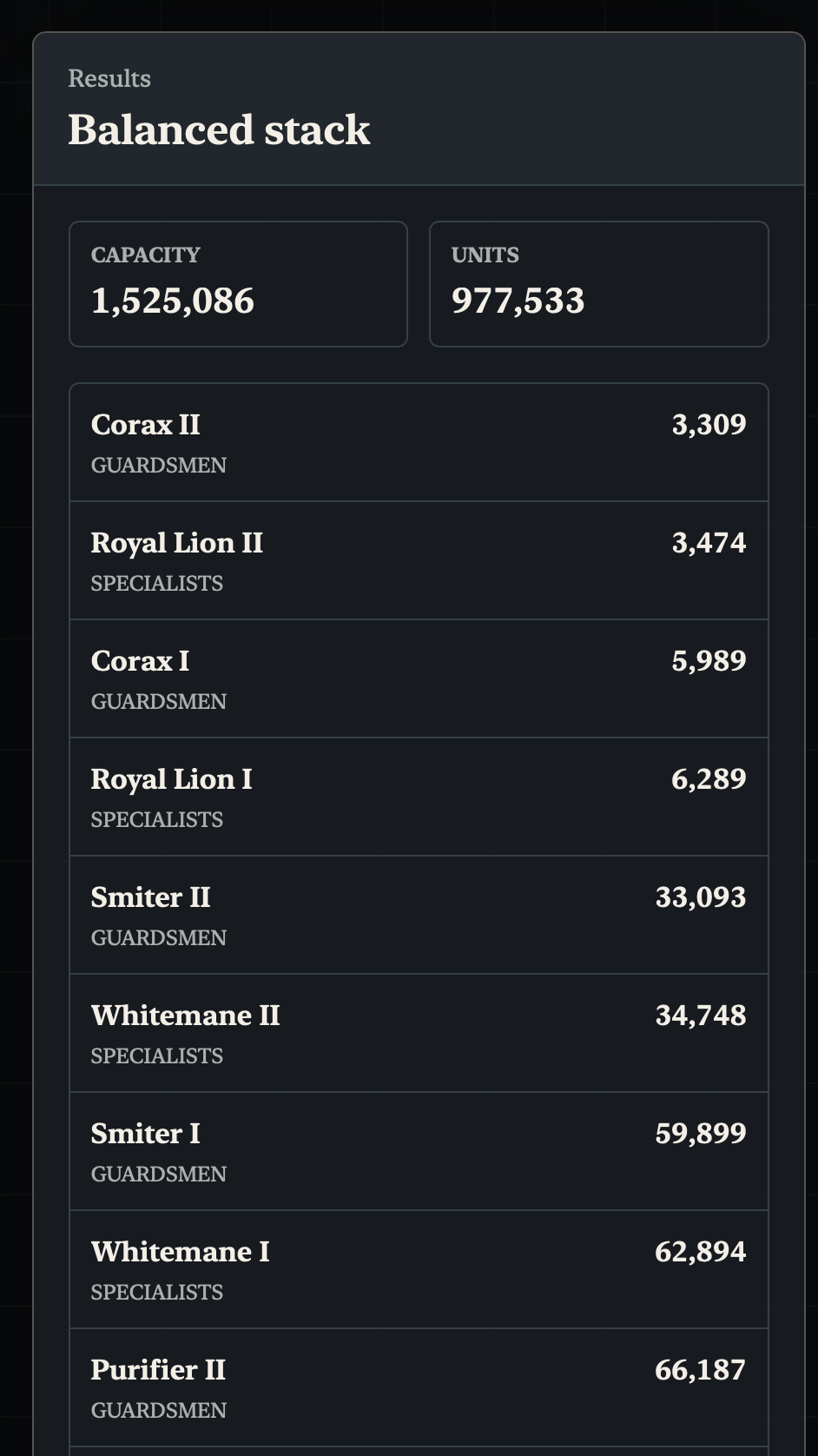
Task: Click the Corax II count 3,309
Action: [x=709, y=425]
